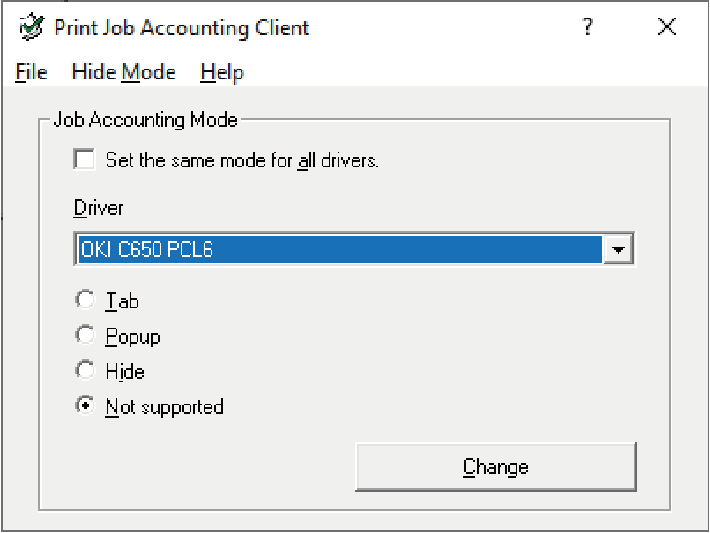This screenshot has height=533, width=710.
Task: Open the Hide Mode menu
Action: [x=123, y=72]
